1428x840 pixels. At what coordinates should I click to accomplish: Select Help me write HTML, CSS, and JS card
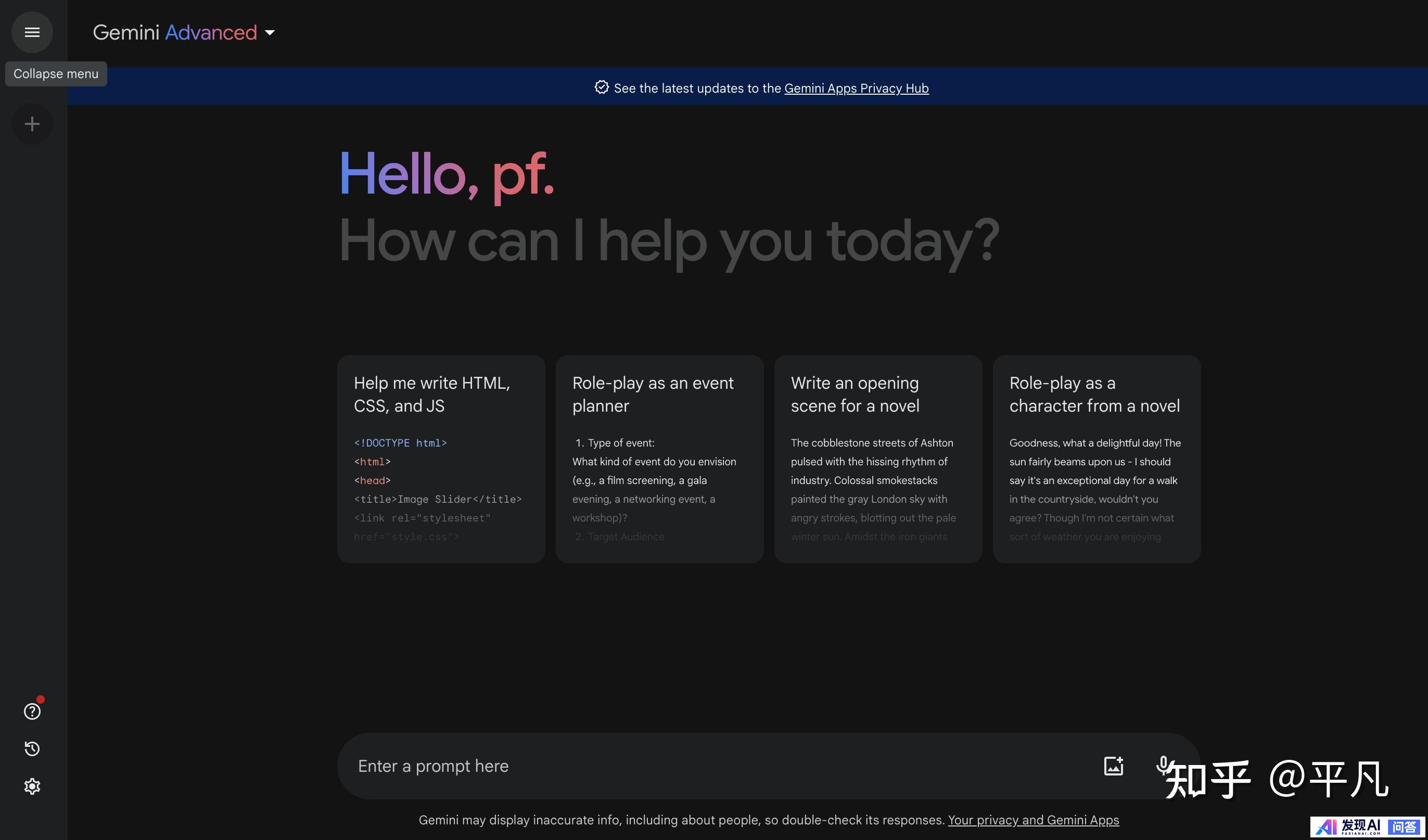(x=441, y=459)
